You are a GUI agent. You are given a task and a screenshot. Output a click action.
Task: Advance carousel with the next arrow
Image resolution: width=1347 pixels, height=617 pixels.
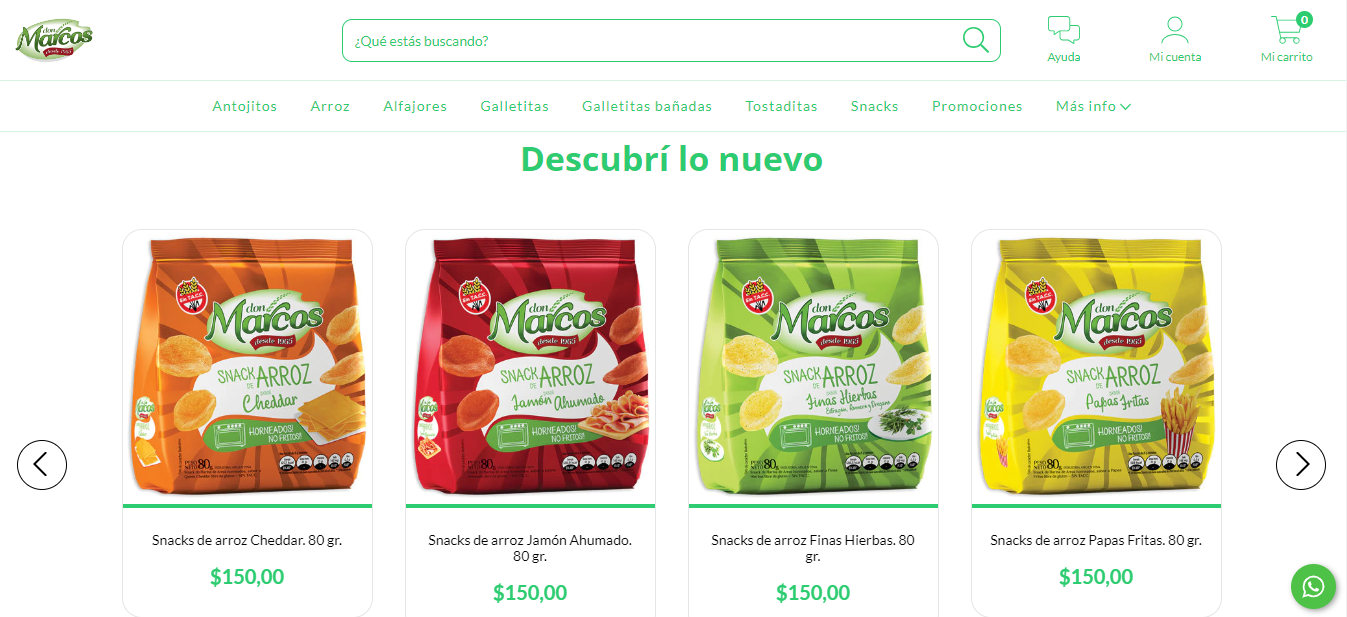pos(1301,465)
